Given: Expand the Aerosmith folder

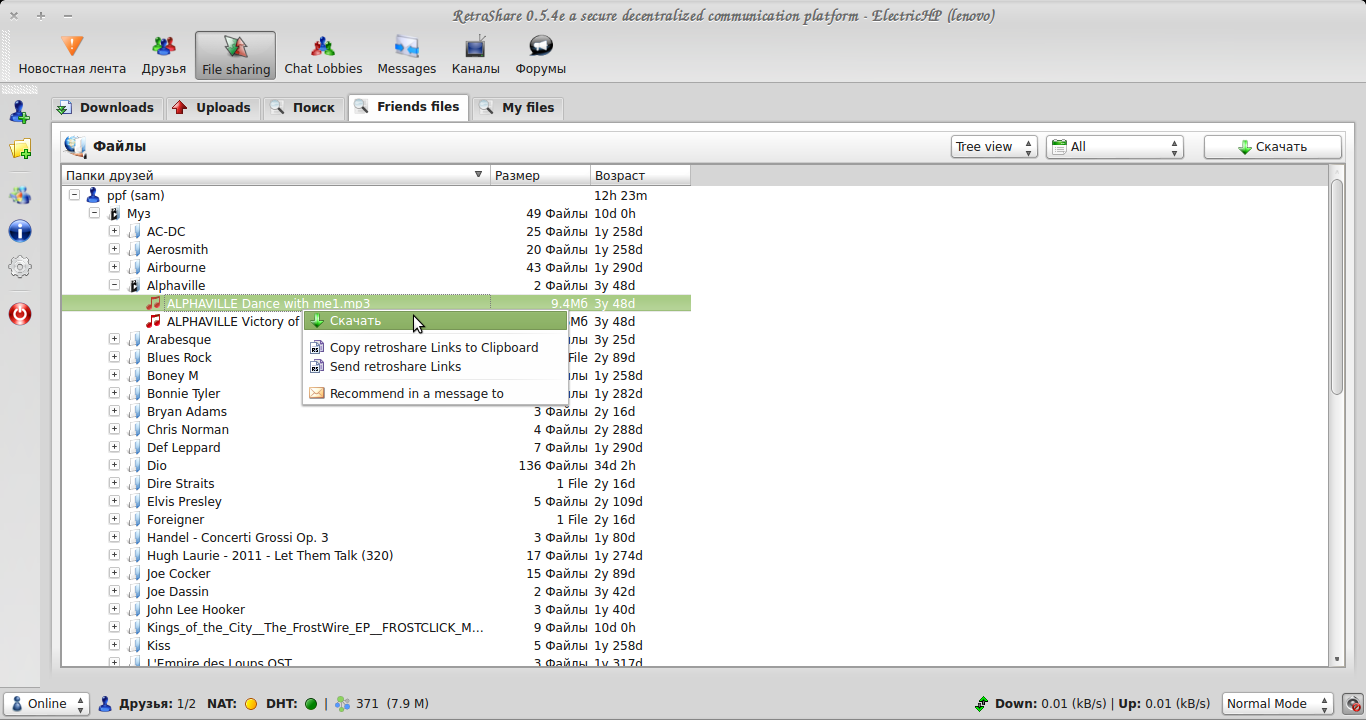Looking at the screenshot, I should [x=114, y=250].
